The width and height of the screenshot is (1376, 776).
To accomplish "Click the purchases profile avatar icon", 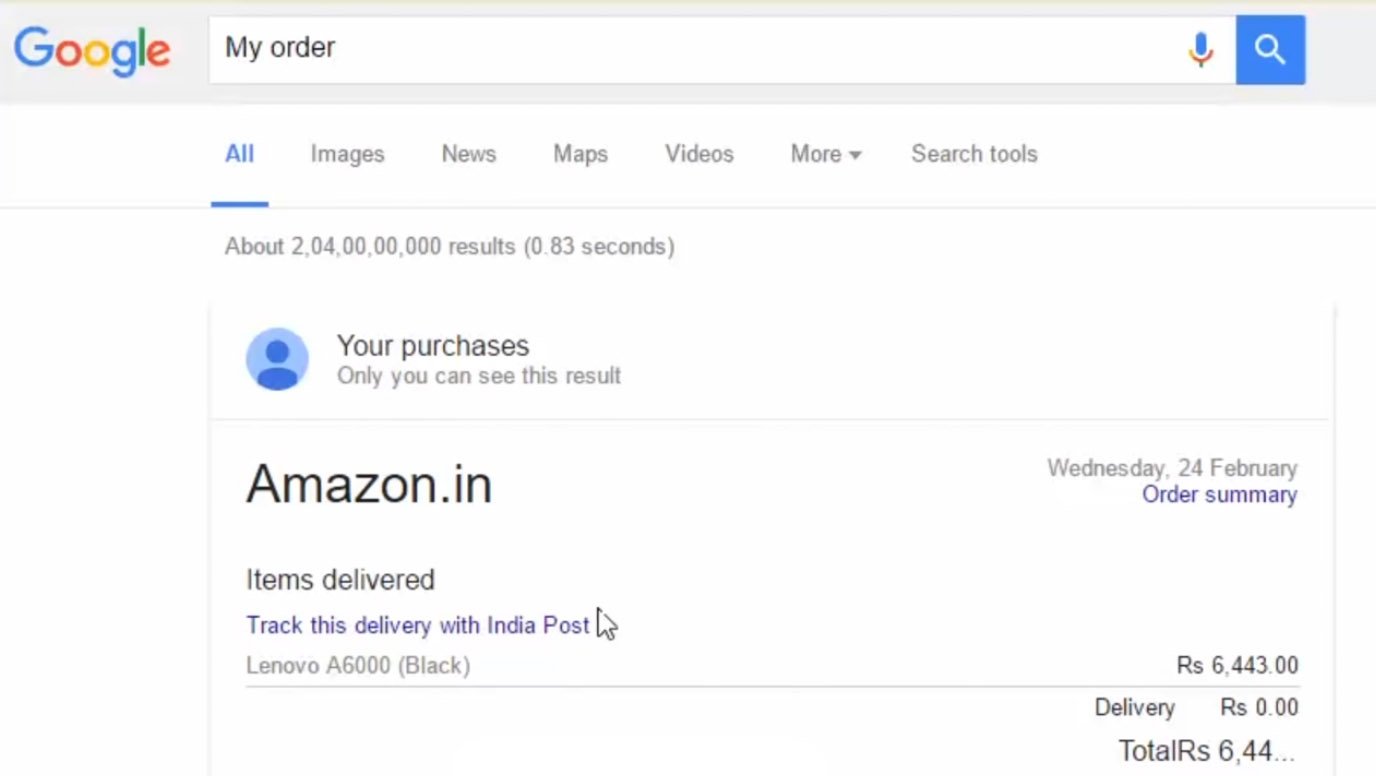I will click(x=277, y=359).
